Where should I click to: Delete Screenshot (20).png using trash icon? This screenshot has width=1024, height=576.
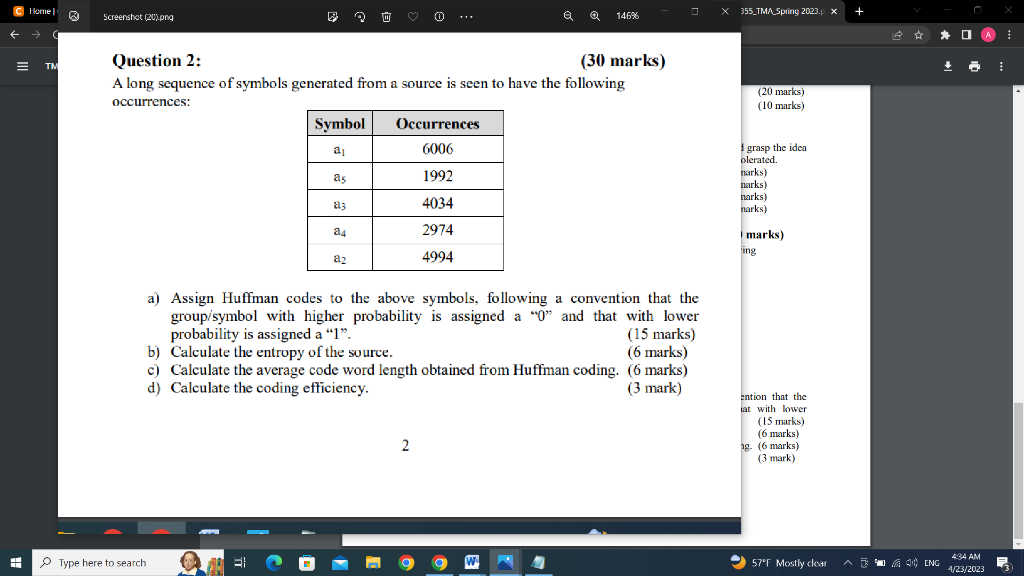point(387,16)
